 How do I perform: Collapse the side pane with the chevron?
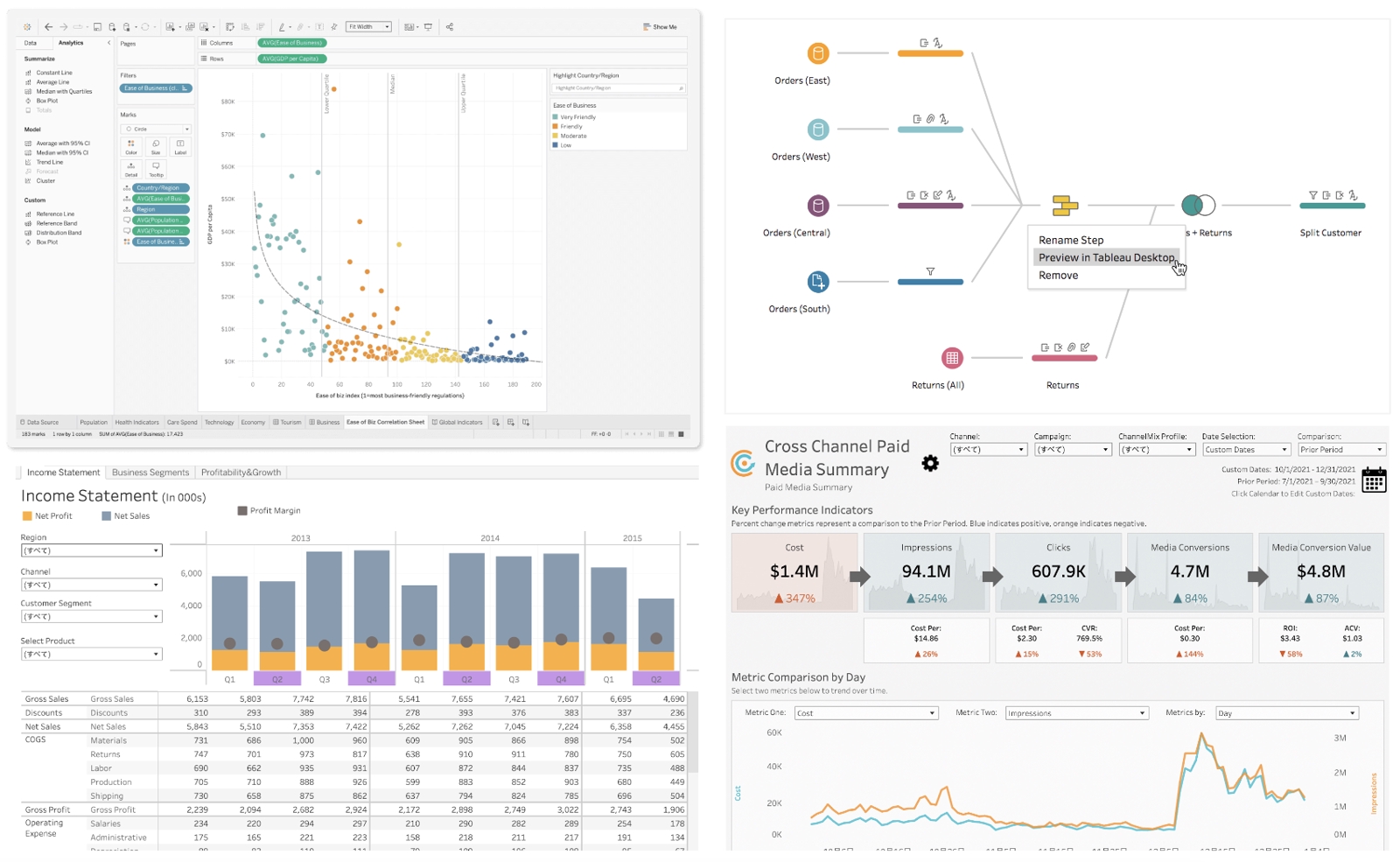[x=108, y=43]
